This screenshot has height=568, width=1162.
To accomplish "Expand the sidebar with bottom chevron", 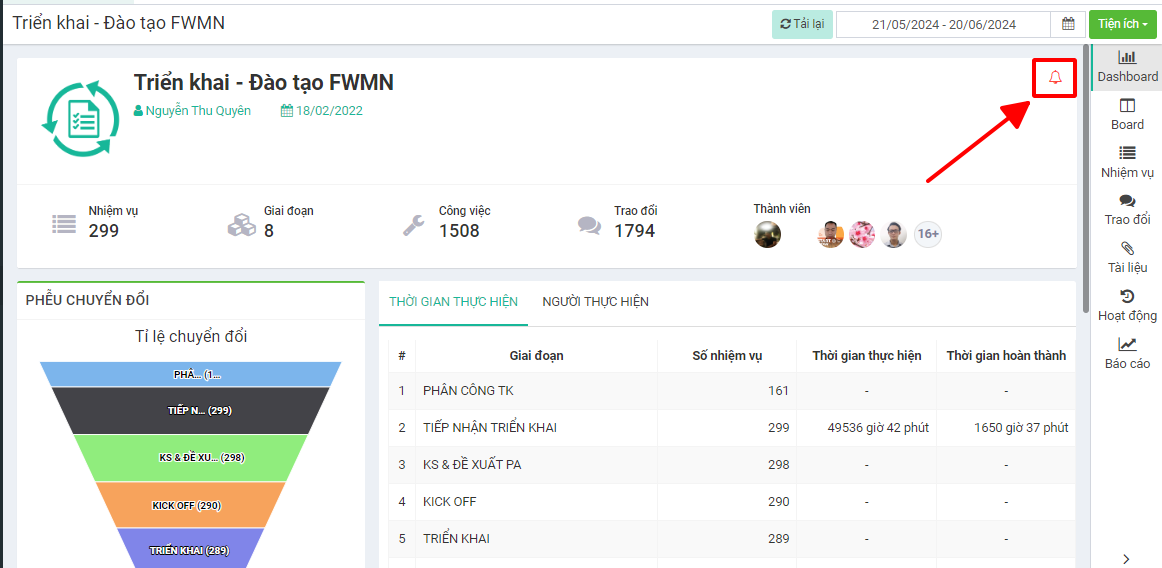I will coord(1126,559).
